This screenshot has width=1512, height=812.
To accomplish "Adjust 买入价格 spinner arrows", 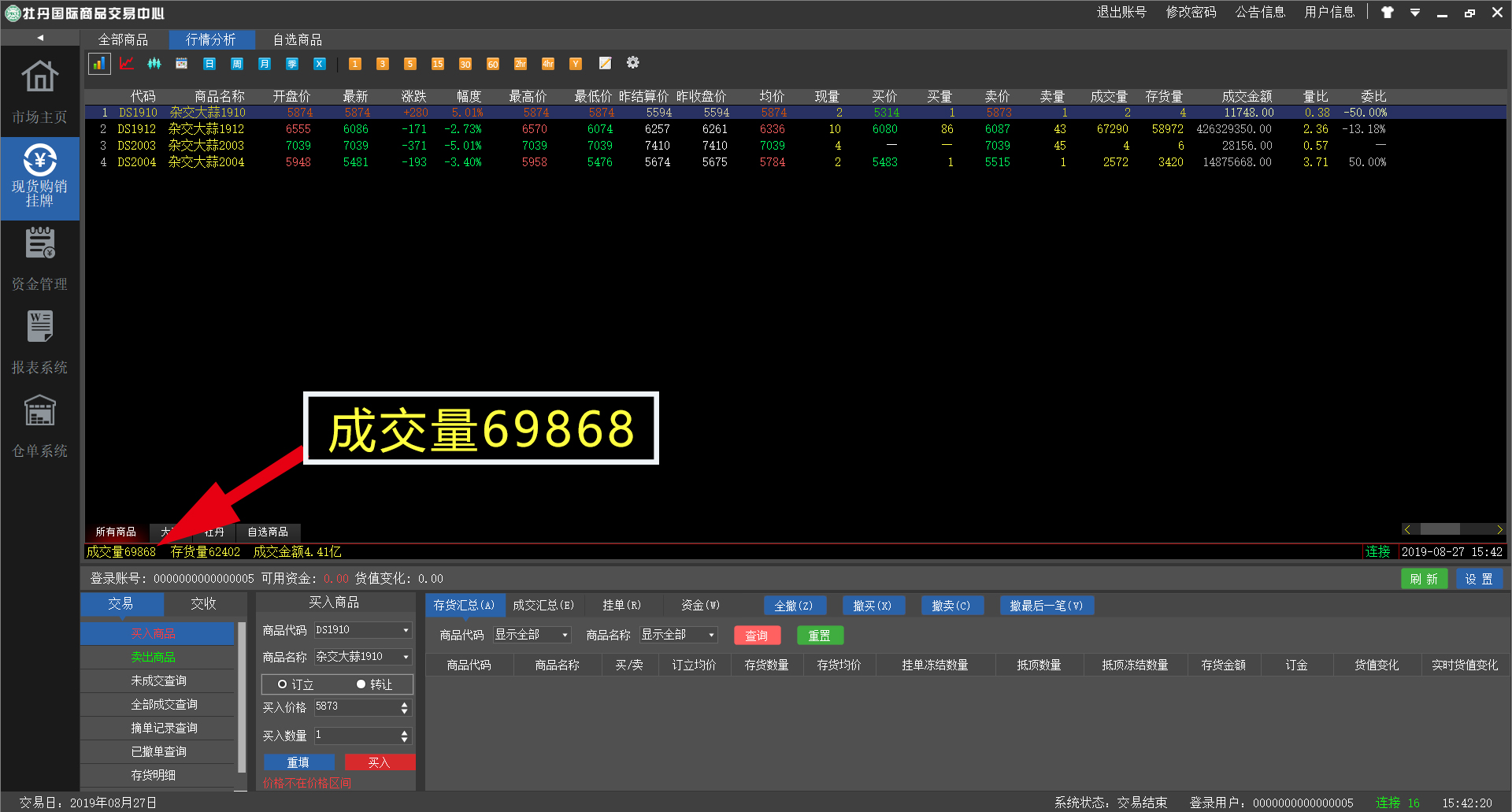I will click(405, 708).
